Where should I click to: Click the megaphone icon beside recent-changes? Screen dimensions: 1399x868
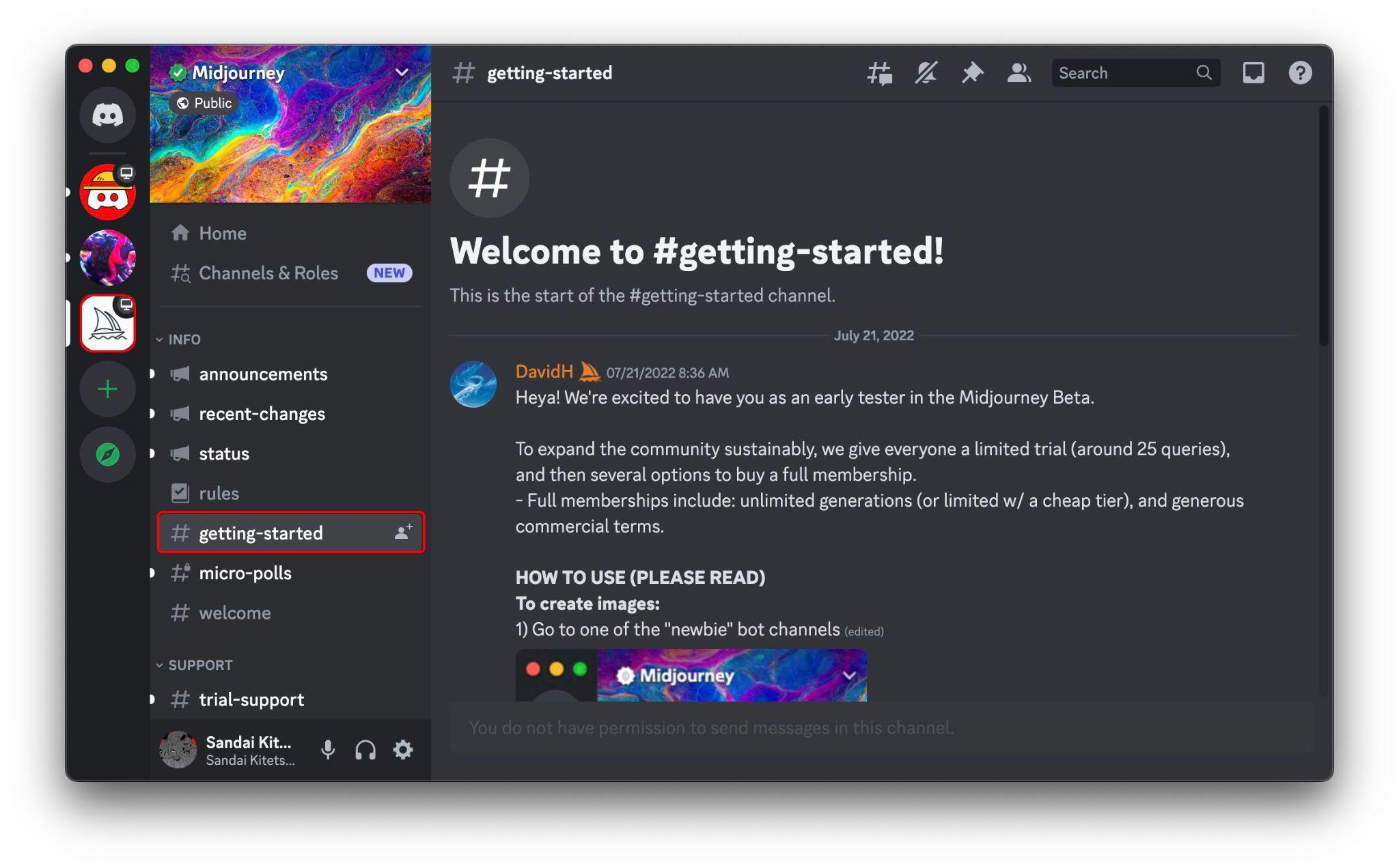point(180,414)
